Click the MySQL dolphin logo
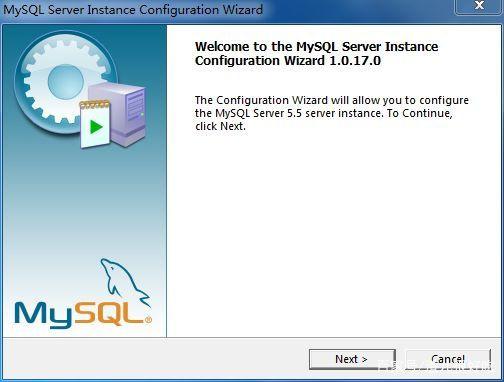Screen dimensions: 504x382 point(83,293)
